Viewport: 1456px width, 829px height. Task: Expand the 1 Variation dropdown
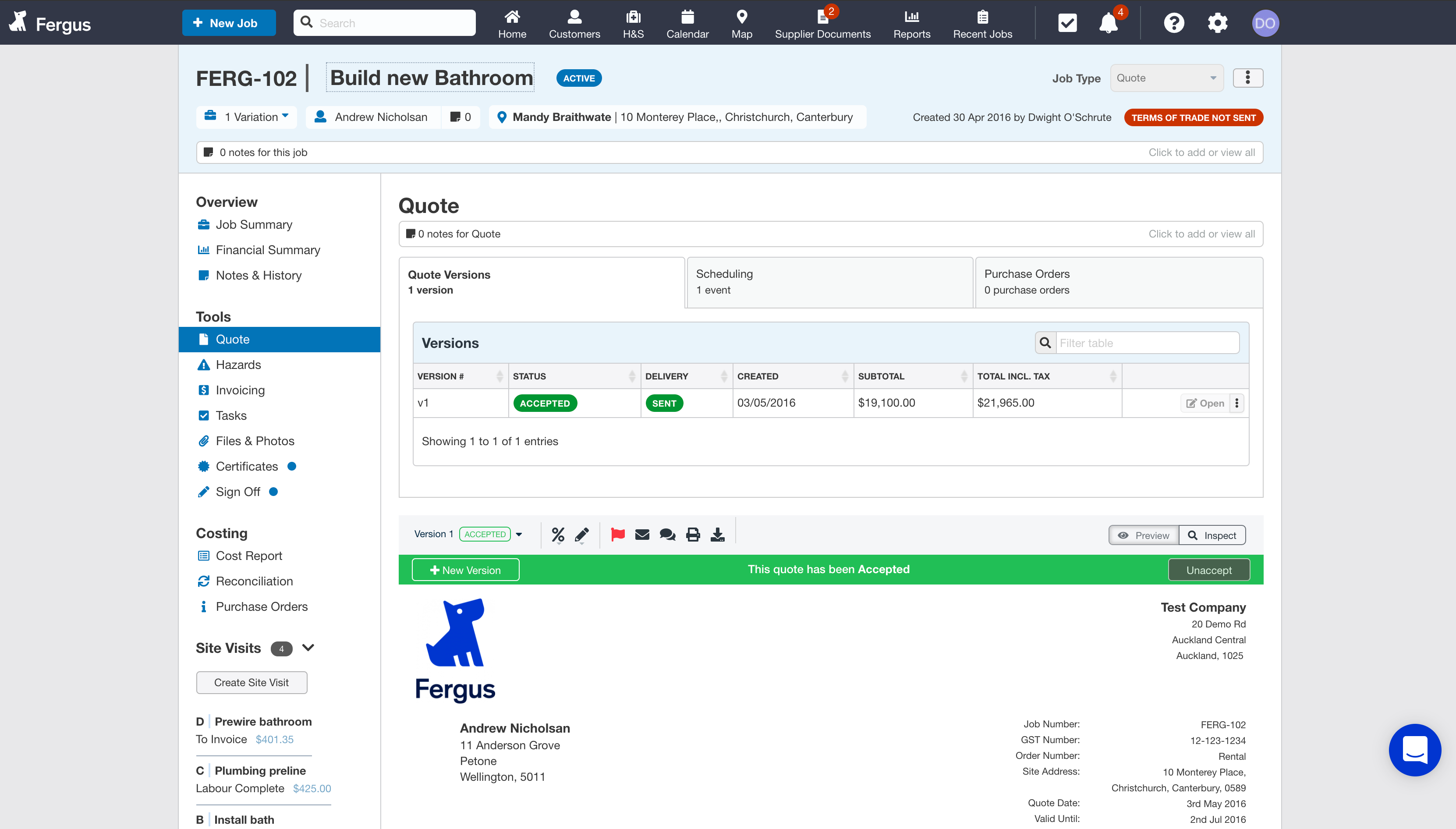(x=247, y=117)
